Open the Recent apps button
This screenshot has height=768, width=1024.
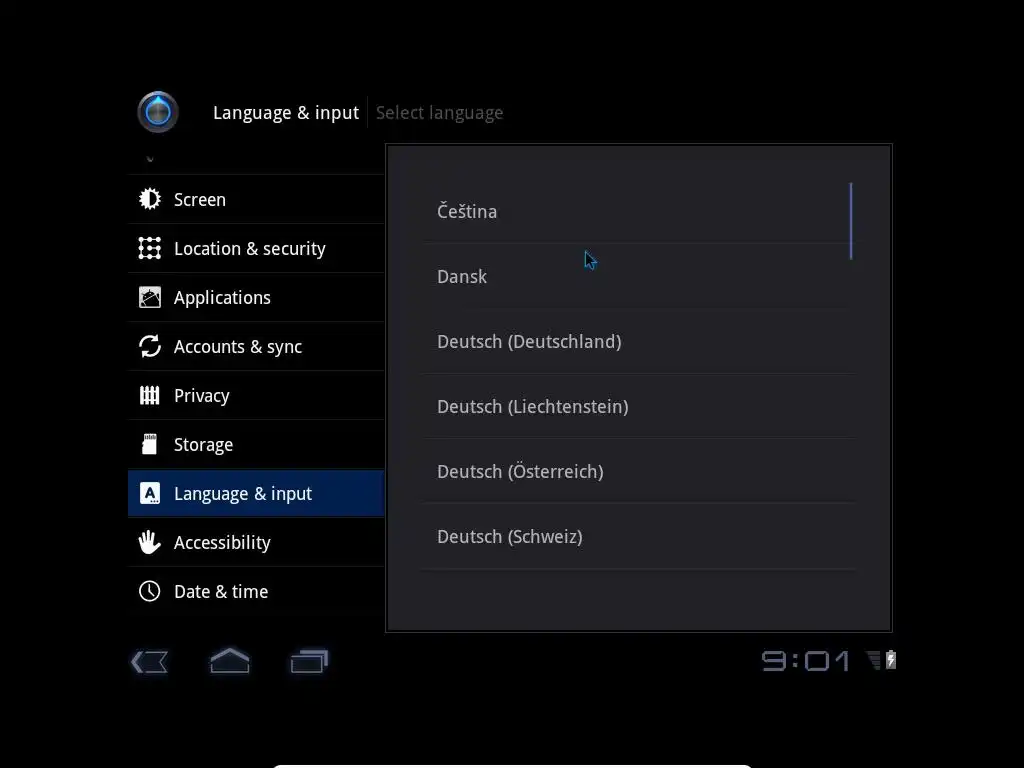click(310, 661)
